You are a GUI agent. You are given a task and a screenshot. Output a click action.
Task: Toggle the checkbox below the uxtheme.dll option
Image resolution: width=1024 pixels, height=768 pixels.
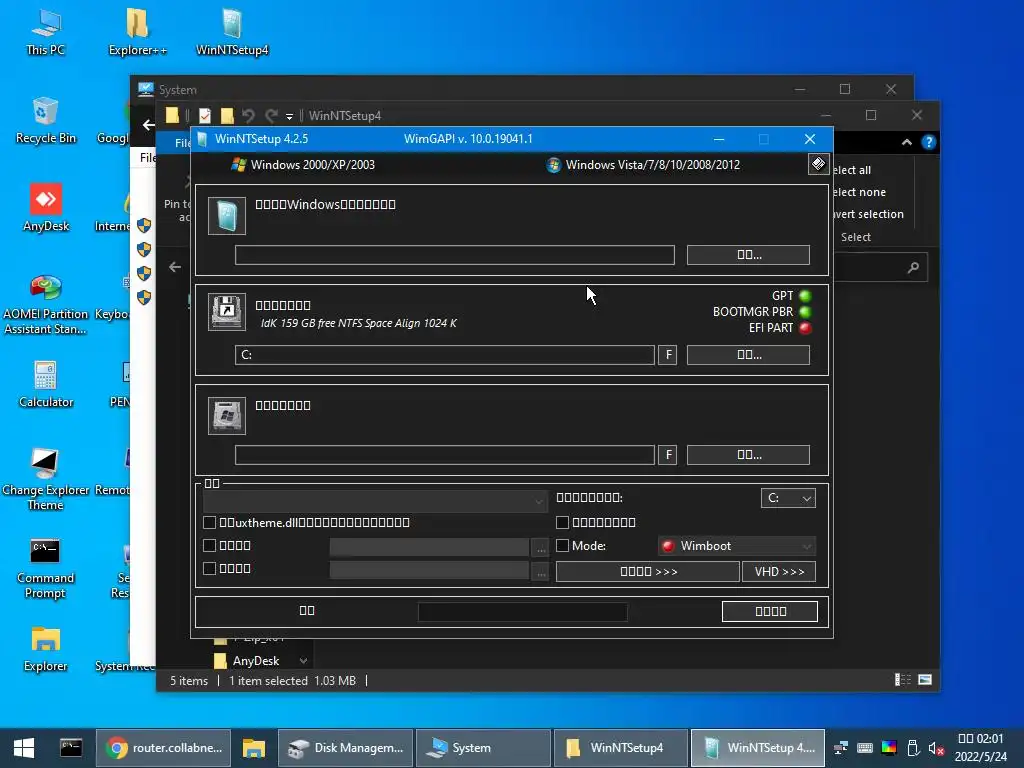tap(210, 545)
